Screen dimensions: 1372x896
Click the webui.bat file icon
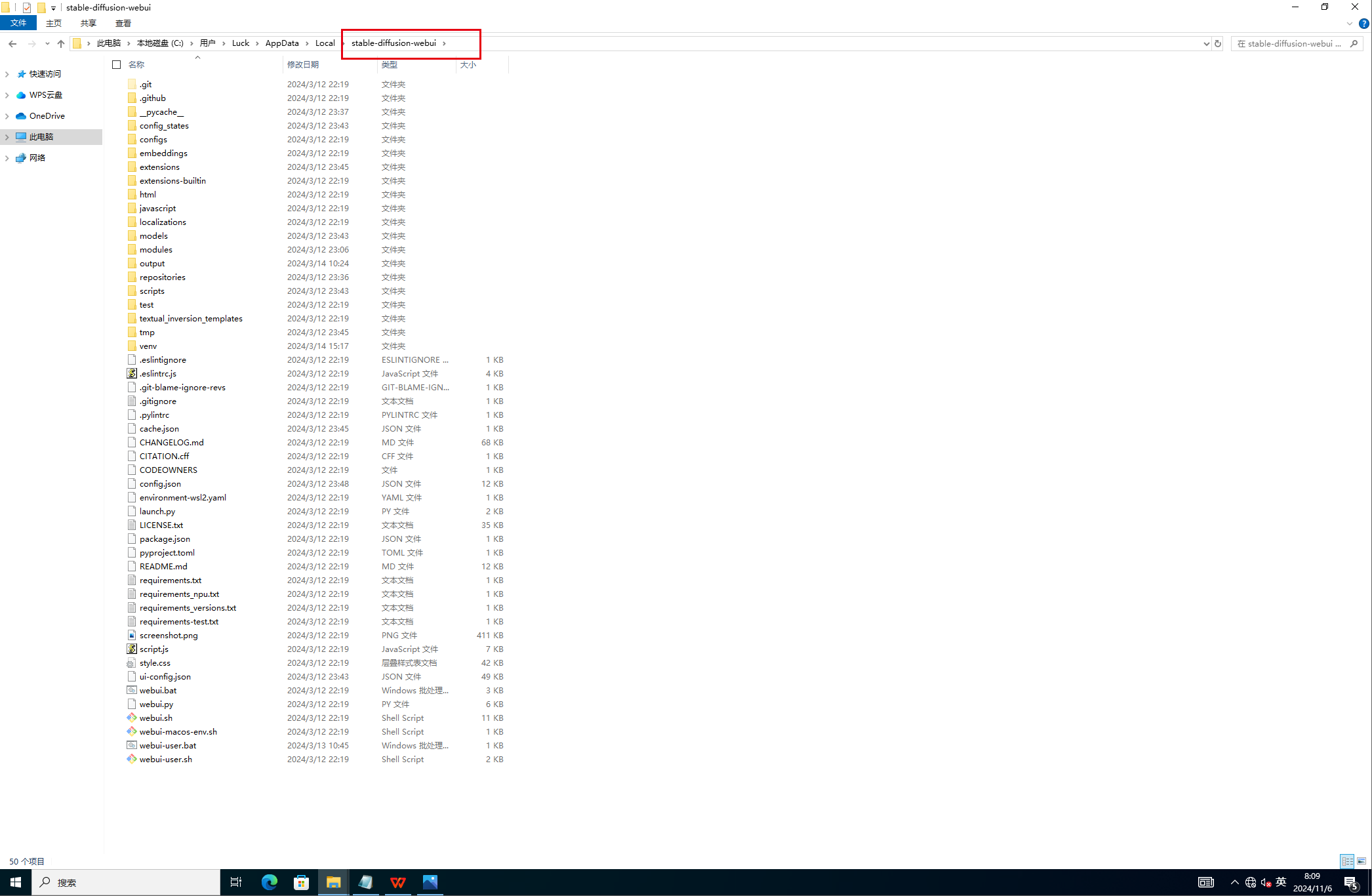[132, 690]
